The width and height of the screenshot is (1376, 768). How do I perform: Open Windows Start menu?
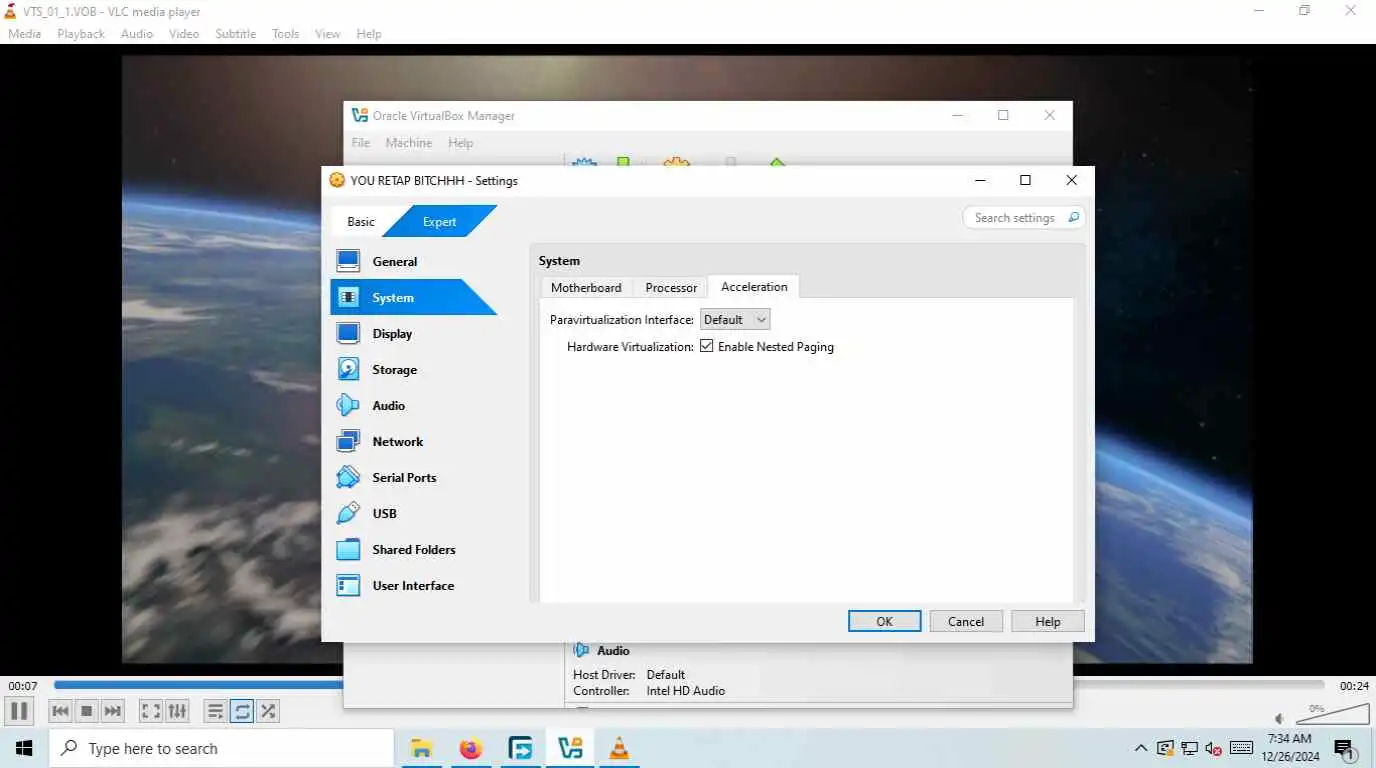24,748
